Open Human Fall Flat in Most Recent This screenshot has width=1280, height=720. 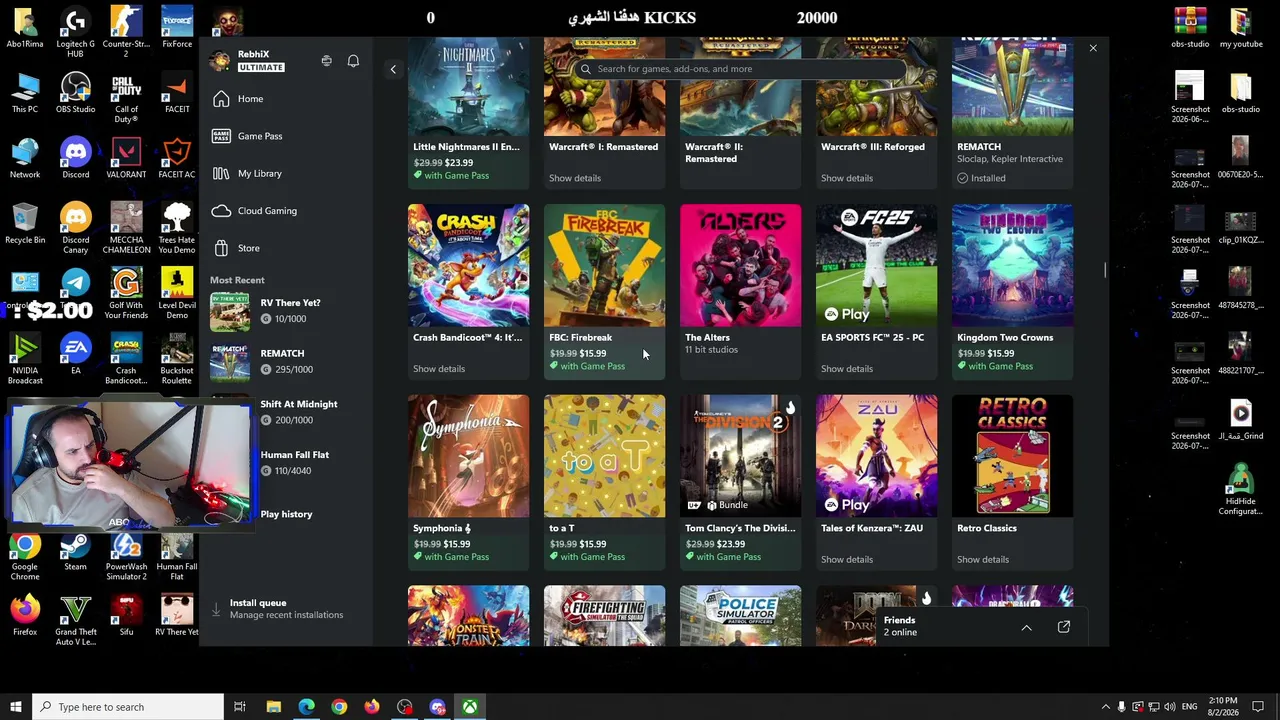(287, 463)
